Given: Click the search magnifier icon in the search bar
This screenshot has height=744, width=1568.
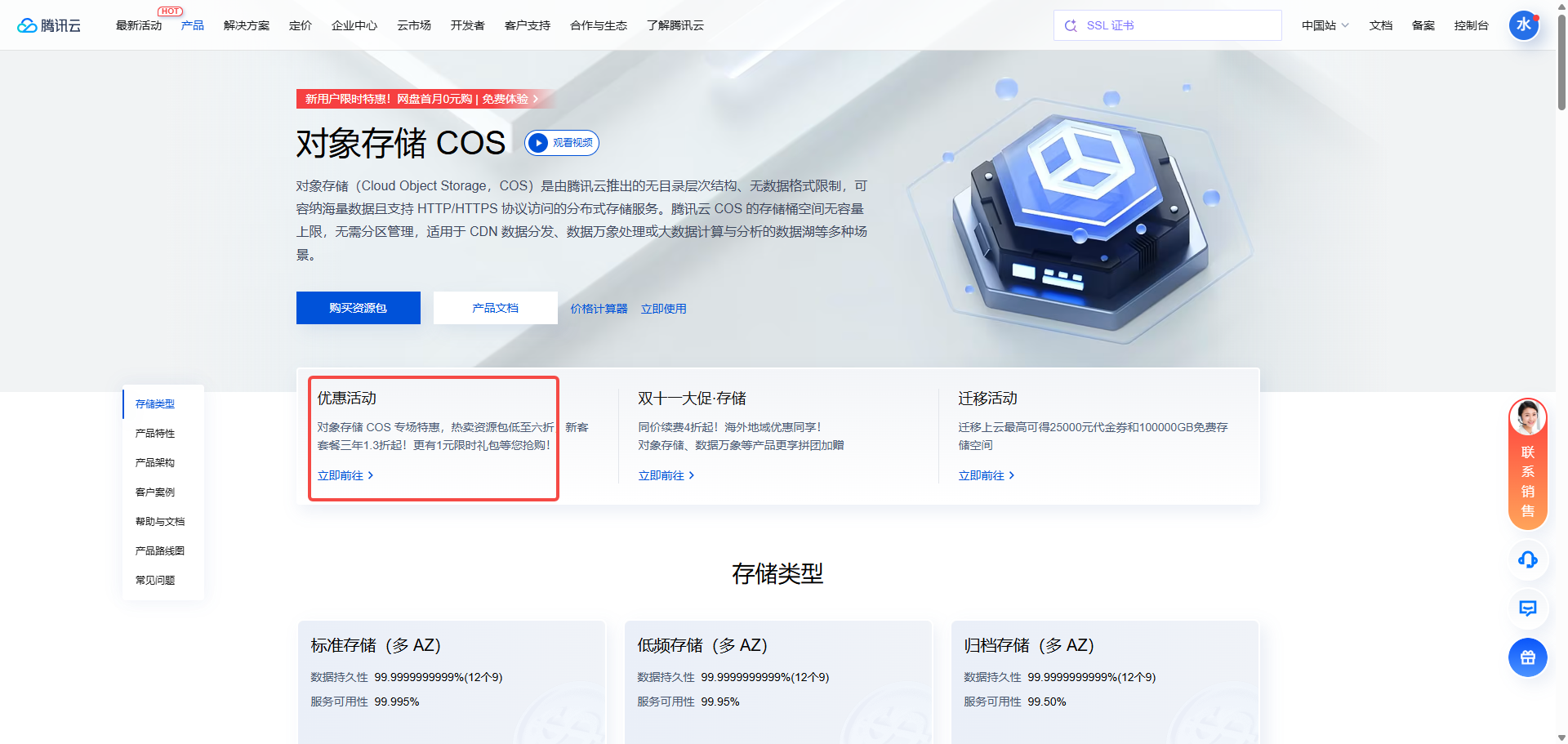Looking at the screenshot, I should coord(1071,25).
